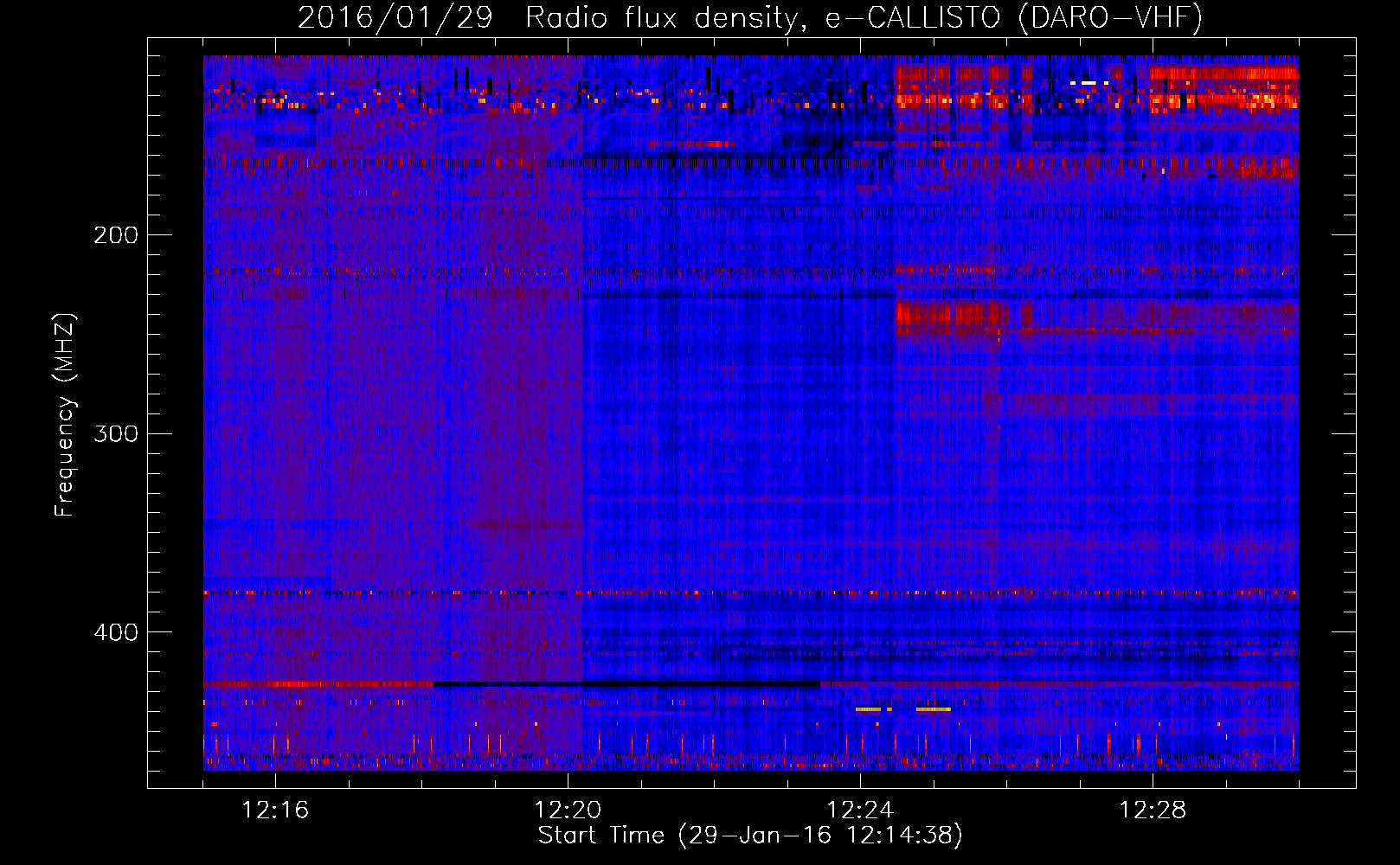The height and width of the screenshot is (865, 1400).
Task: Click the 300 frequency tick label
Action: click(116, 433)
